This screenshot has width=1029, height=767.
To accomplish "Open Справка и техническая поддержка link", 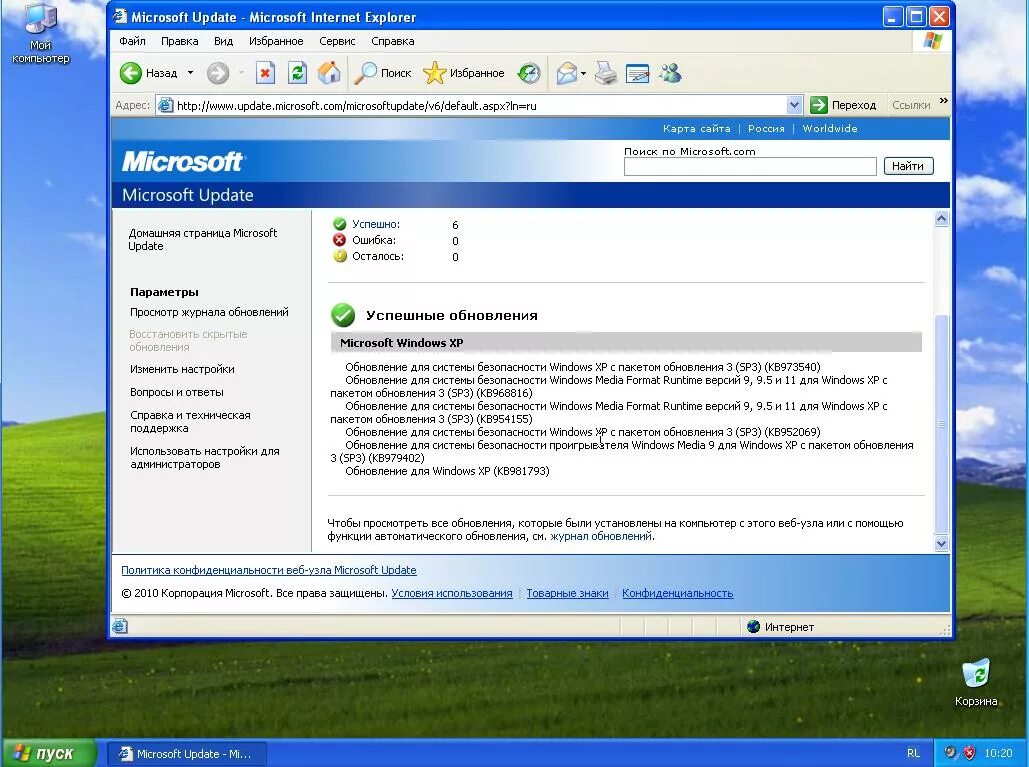I will [x=190, y=422].
